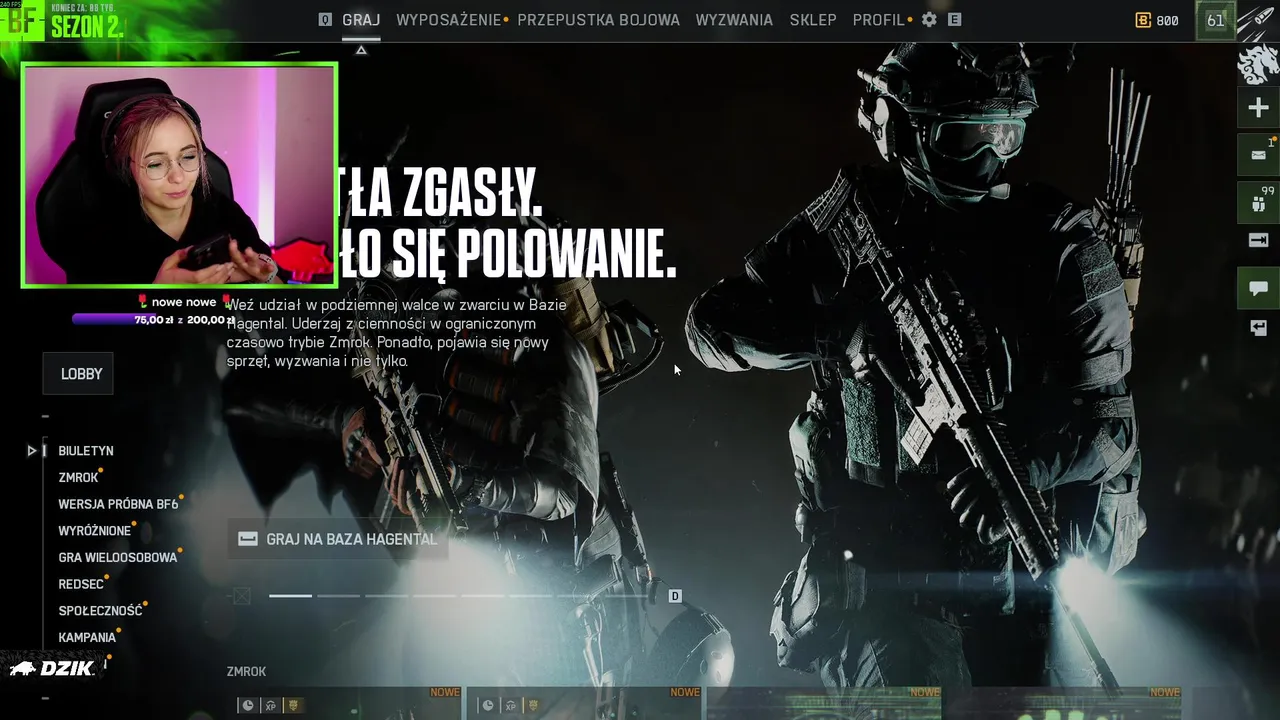The image size is (1280, 720).
Task: Click the Baza Hagental description paragraph
Action: (398, 333)
